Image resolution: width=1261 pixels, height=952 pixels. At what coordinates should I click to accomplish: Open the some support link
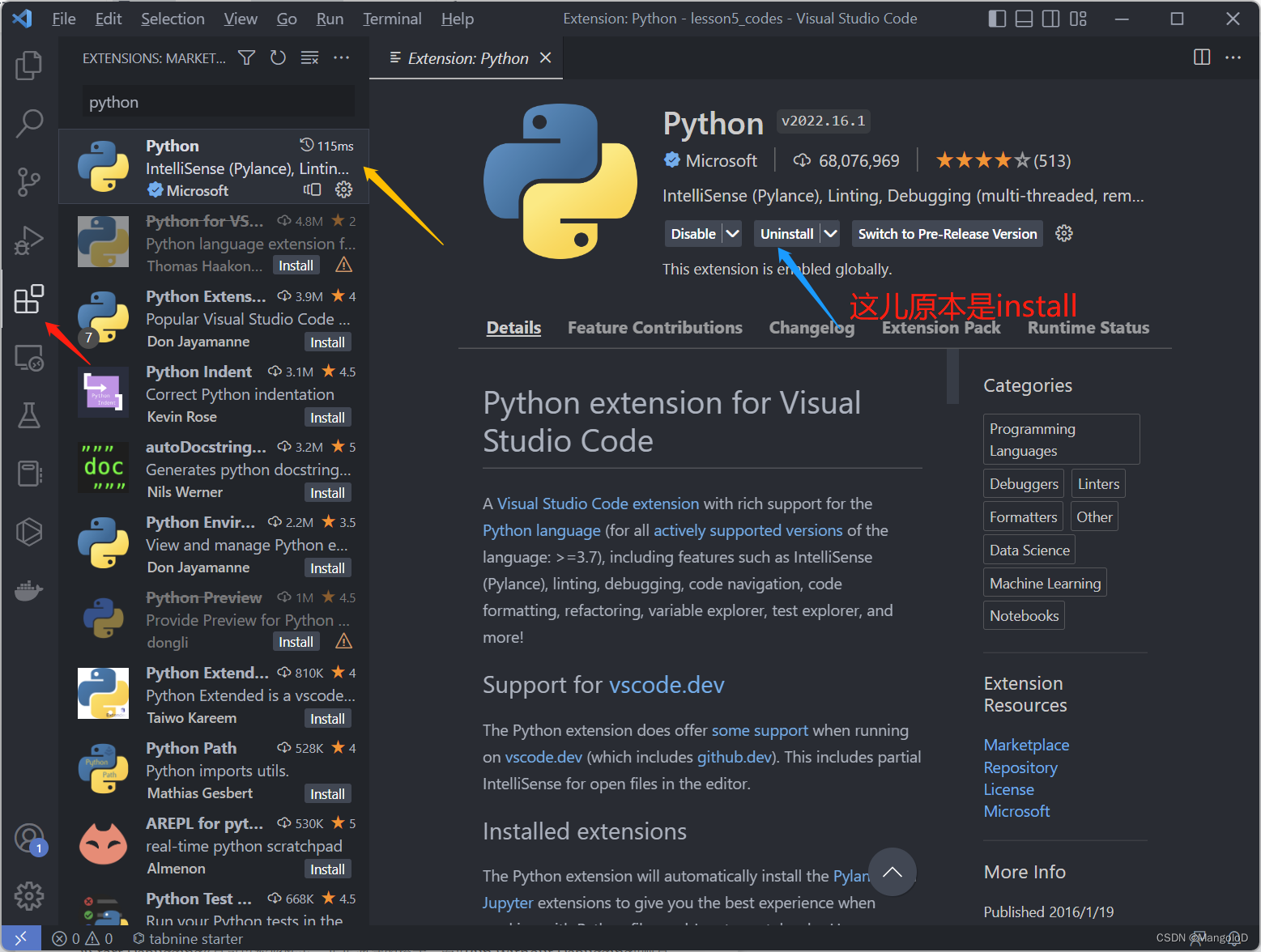click(x=760, y=730)
